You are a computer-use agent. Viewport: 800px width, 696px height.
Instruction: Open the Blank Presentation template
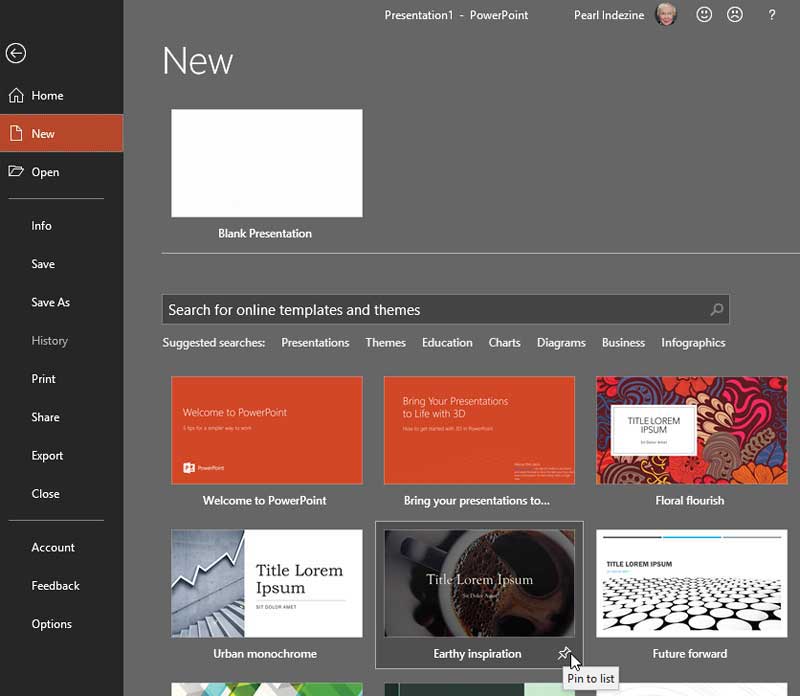pos(265,163)
